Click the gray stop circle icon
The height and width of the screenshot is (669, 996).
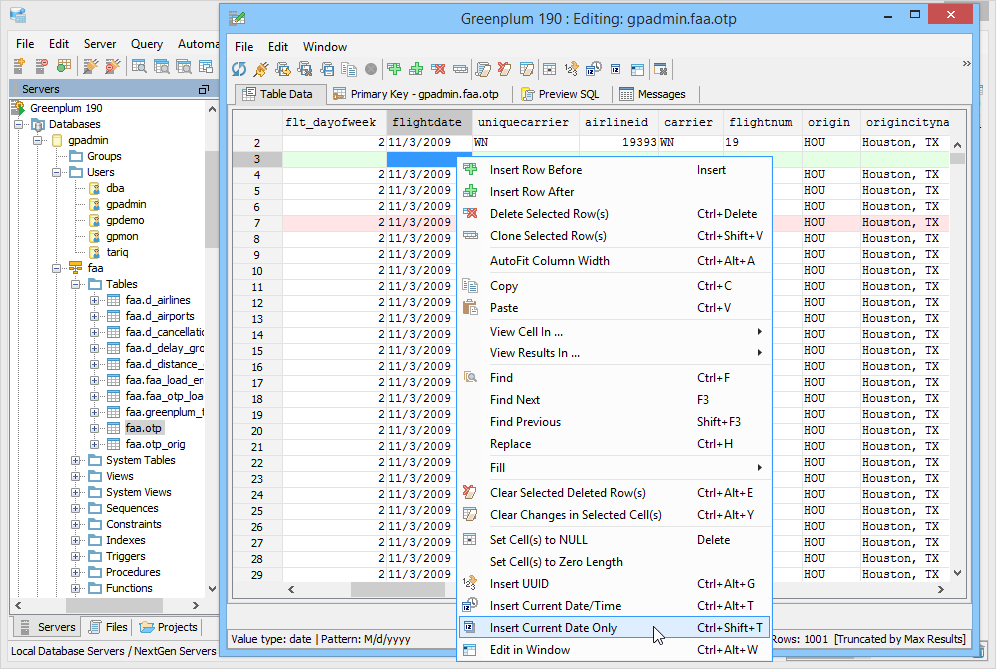coord(371,69)
